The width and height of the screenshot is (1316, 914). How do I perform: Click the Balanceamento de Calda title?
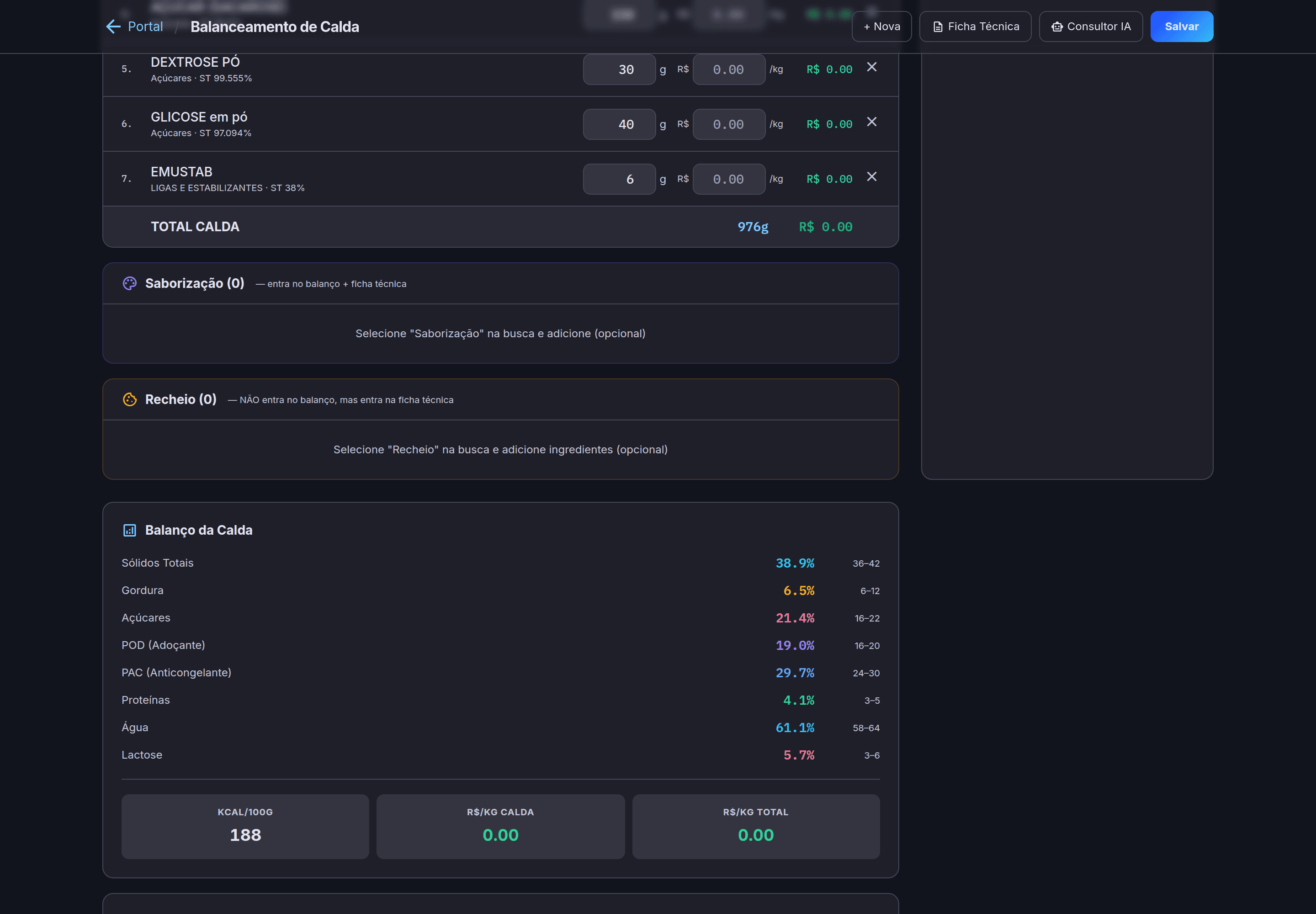274,27
